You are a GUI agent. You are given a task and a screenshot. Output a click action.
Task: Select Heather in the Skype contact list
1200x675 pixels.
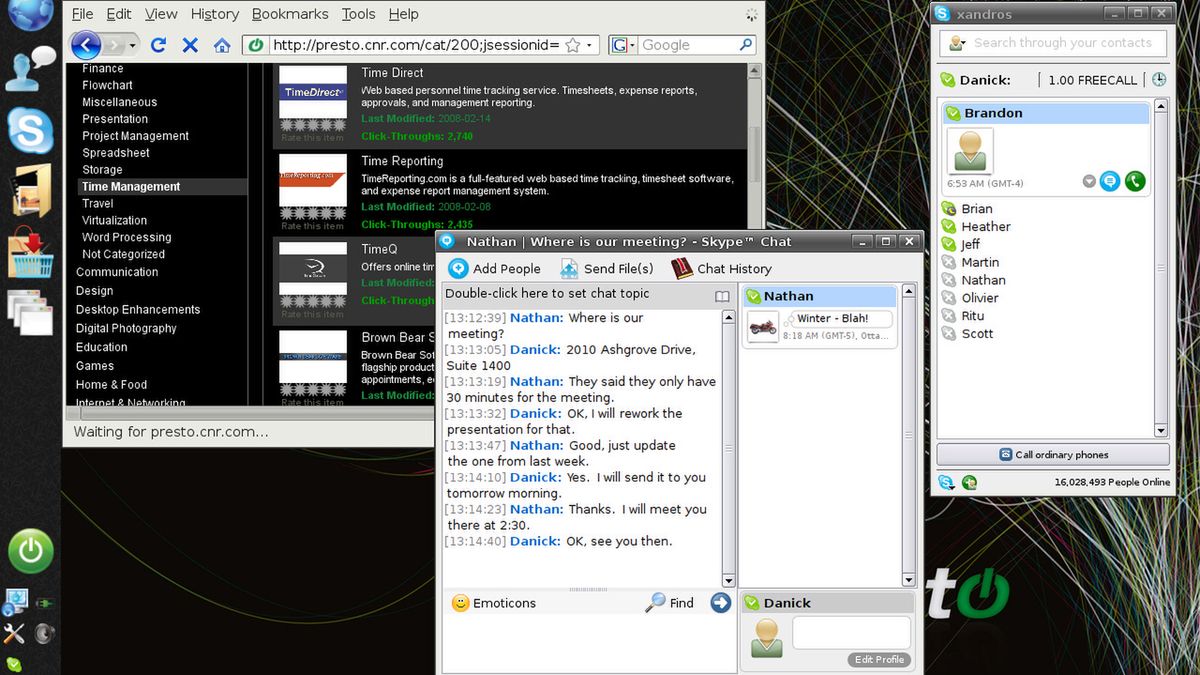(x=986, y=227)
